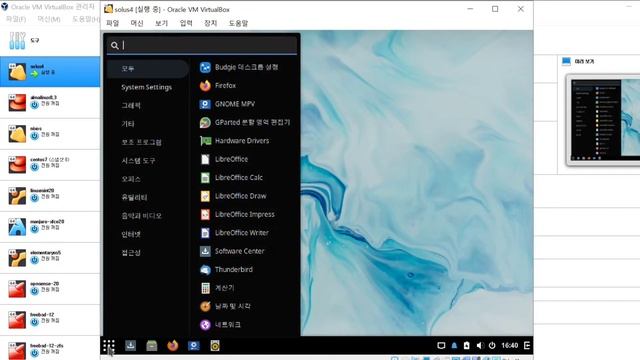Select nixos VM in VirtualBox Manager list
640x360 pixels.
(50, 134)
